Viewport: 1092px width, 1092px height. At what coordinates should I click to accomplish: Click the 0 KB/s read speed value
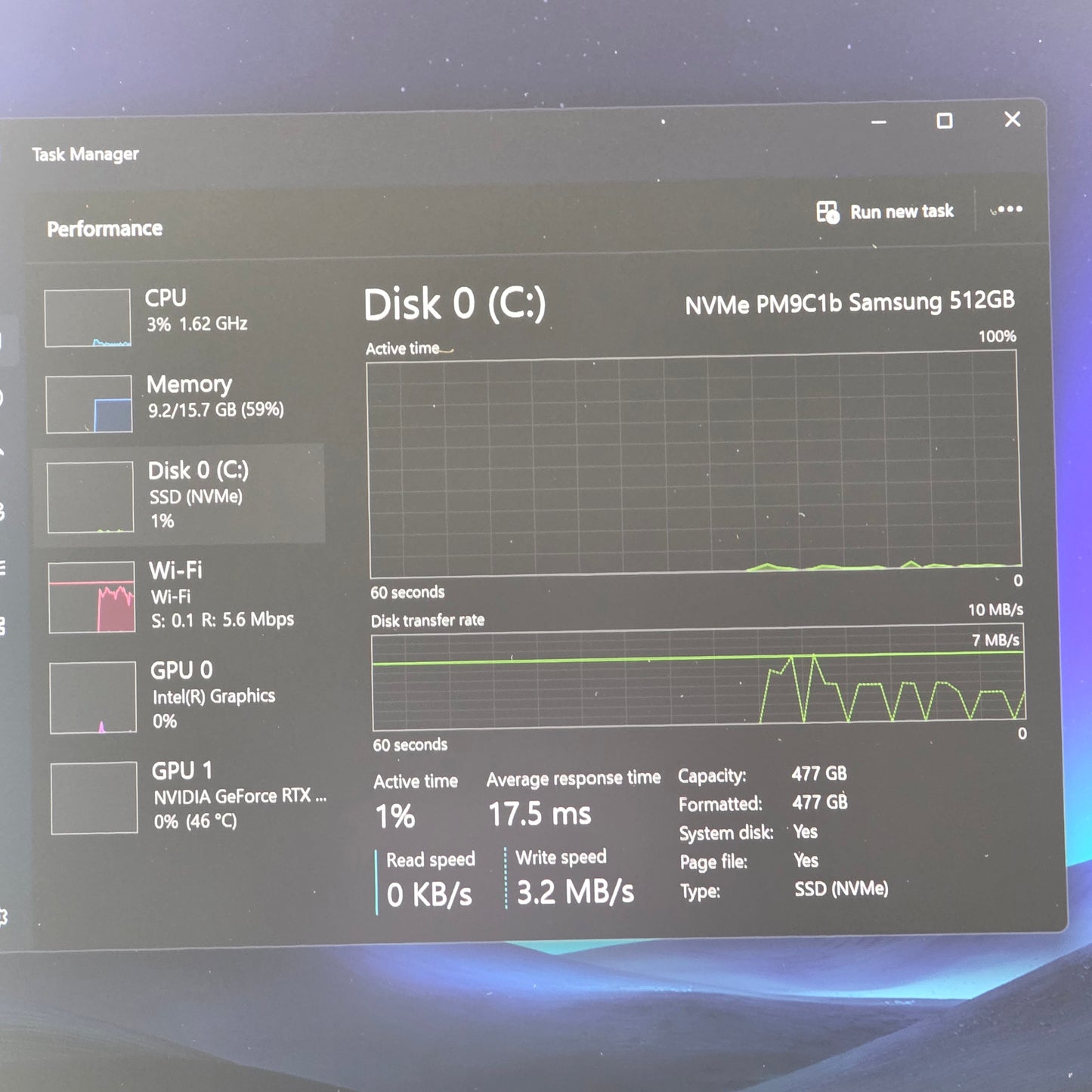pos(429,895)
